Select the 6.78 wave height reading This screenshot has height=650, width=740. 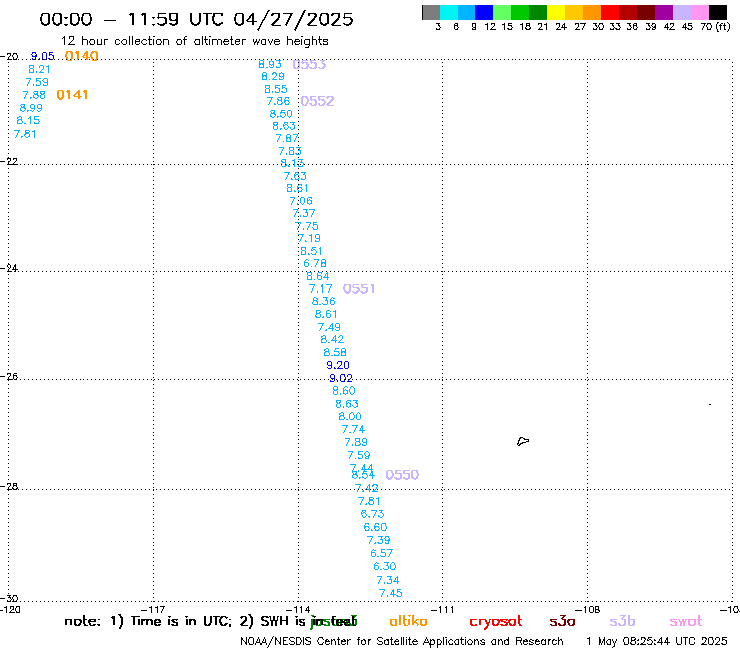tap(315, 264)
